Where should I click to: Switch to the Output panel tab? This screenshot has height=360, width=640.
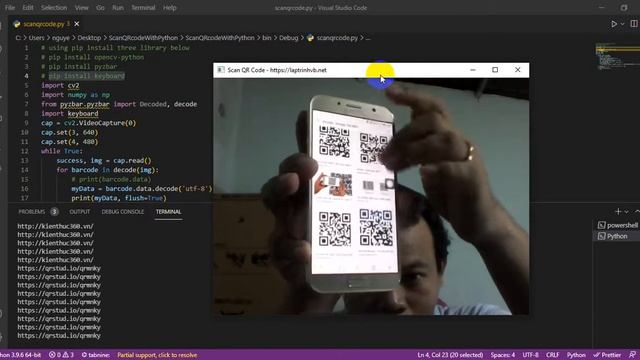[x=80, y=211]
